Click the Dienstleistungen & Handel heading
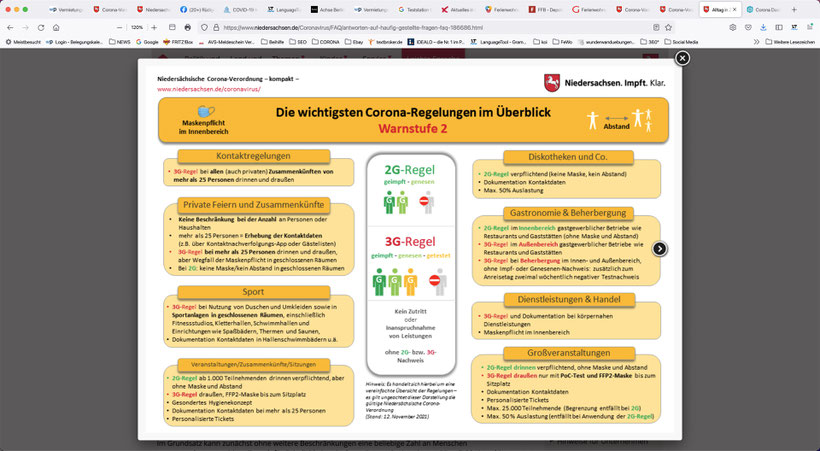 pos(569,299)
